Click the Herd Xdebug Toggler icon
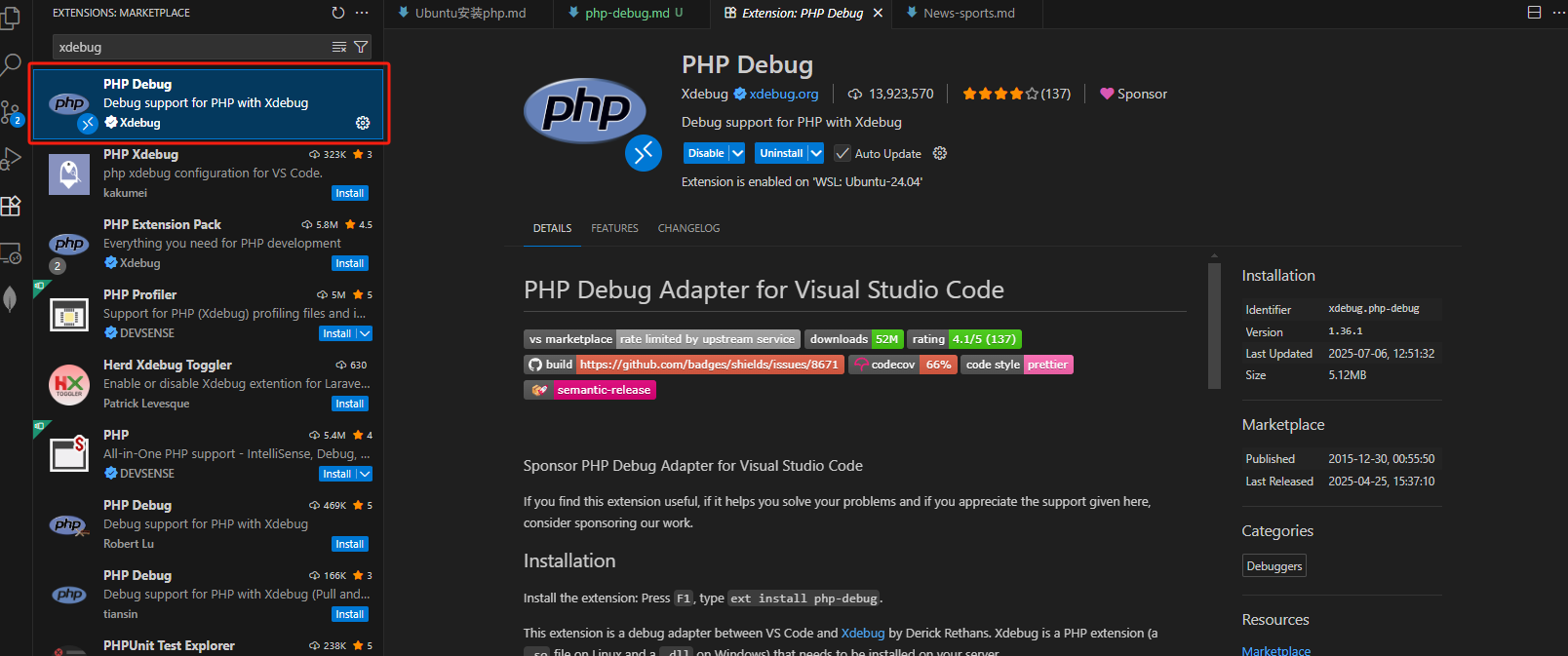 69,384
